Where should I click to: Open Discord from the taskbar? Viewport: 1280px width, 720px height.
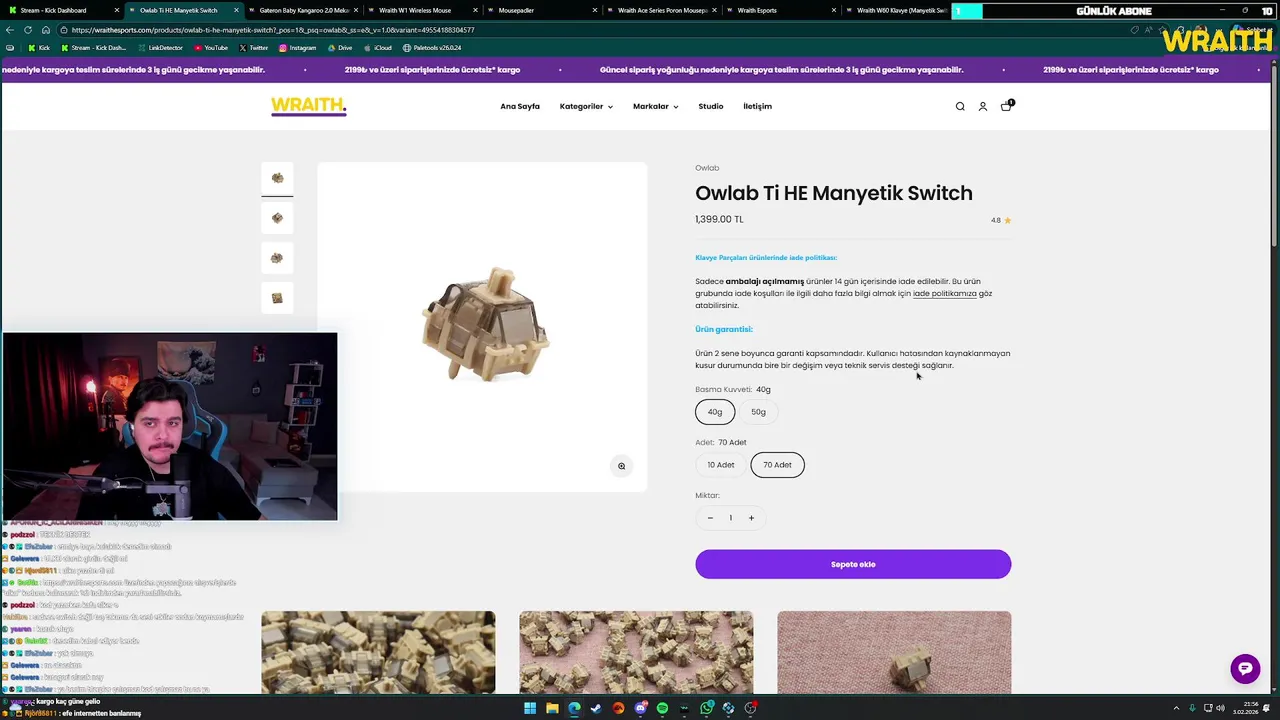[640, 708]
